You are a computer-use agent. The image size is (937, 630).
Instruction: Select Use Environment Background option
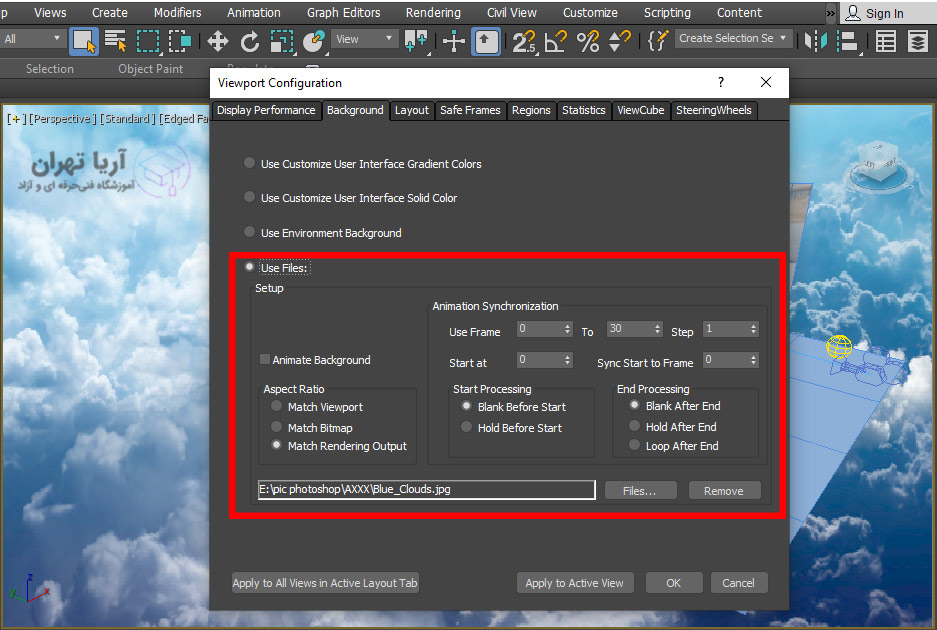[x=249, y=233]
